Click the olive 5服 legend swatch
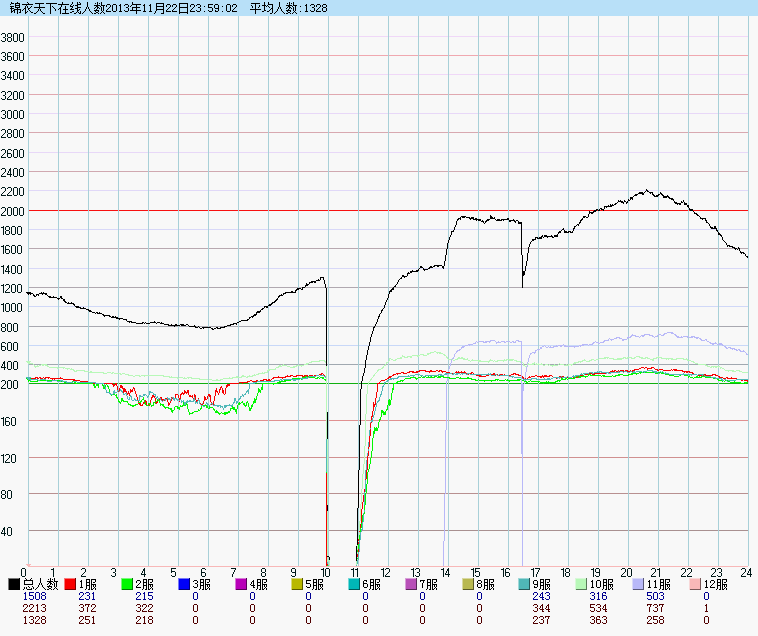Viewport: 758px width, 636px height. click(x=298, y=584)
